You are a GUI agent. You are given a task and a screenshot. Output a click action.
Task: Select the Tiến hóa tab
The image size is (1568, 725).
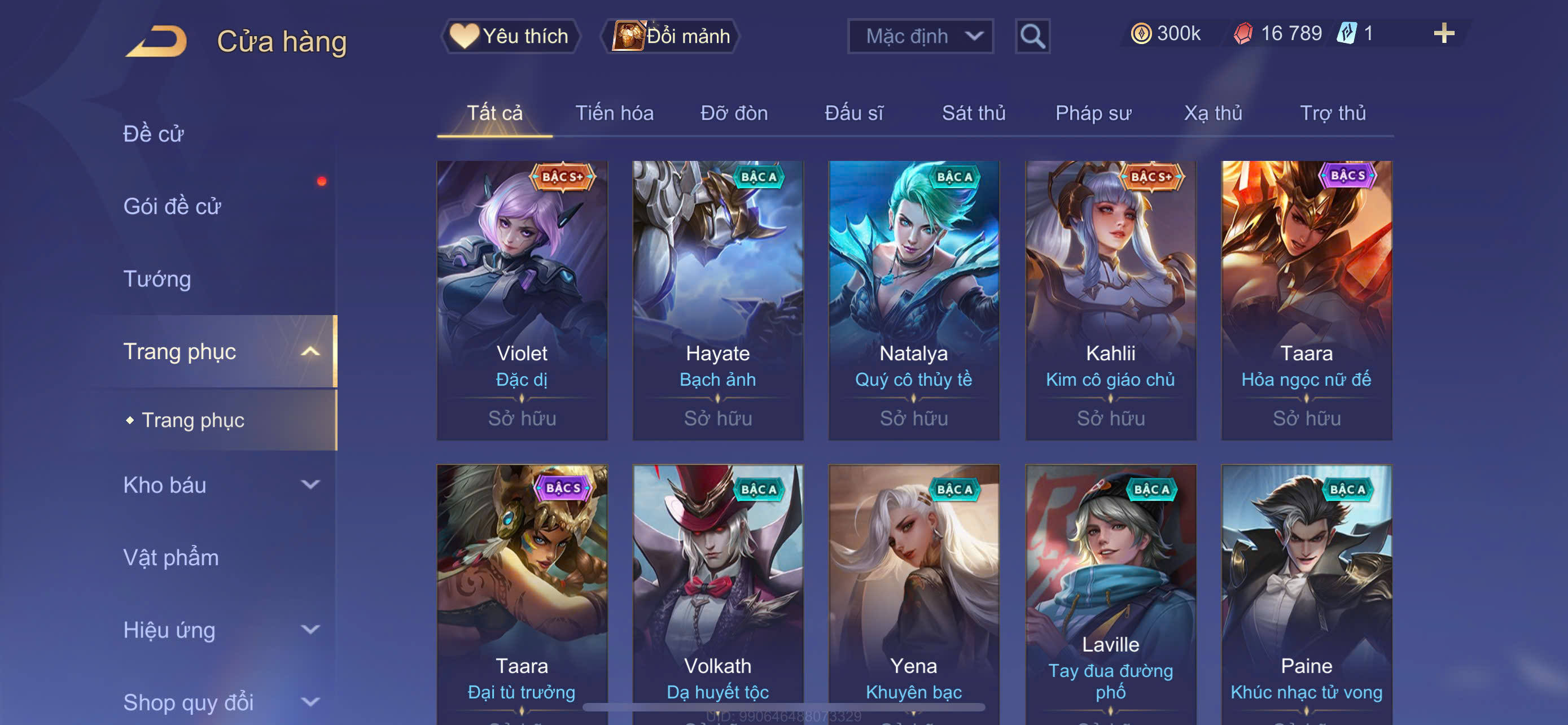pyautogui.click(x=614, y=113)
